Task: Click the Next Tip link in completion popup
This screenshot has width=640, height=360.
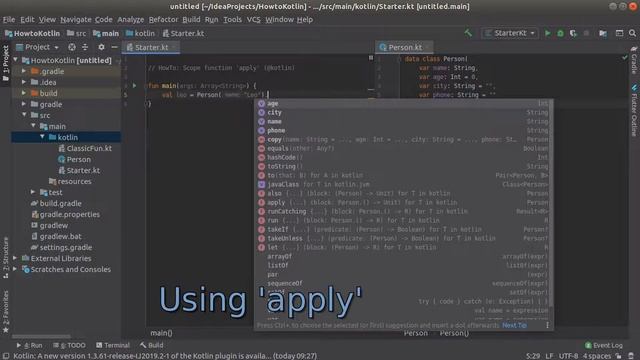Action: click(514, 325)
